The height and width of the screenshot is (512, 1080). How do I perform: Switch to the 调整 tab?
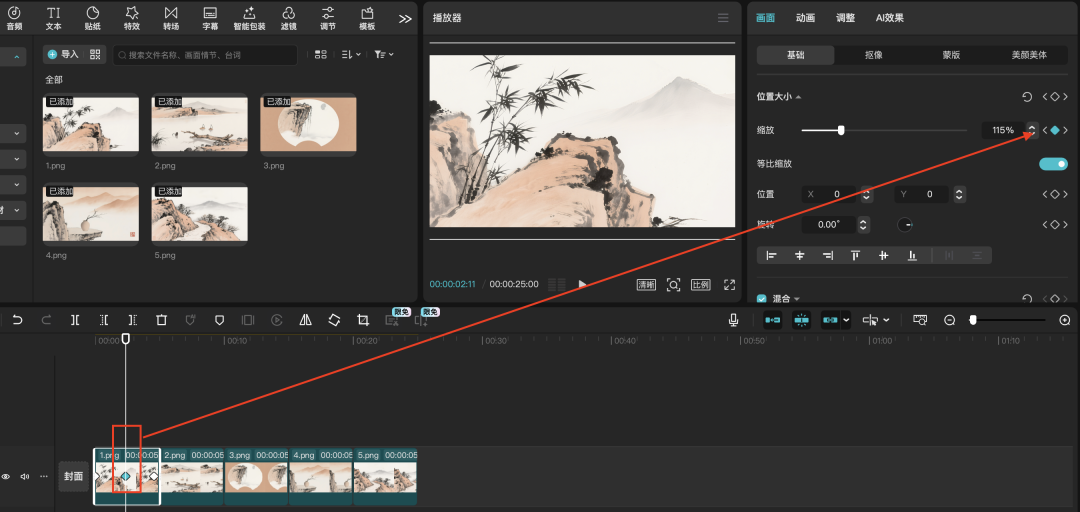point(845,18)
